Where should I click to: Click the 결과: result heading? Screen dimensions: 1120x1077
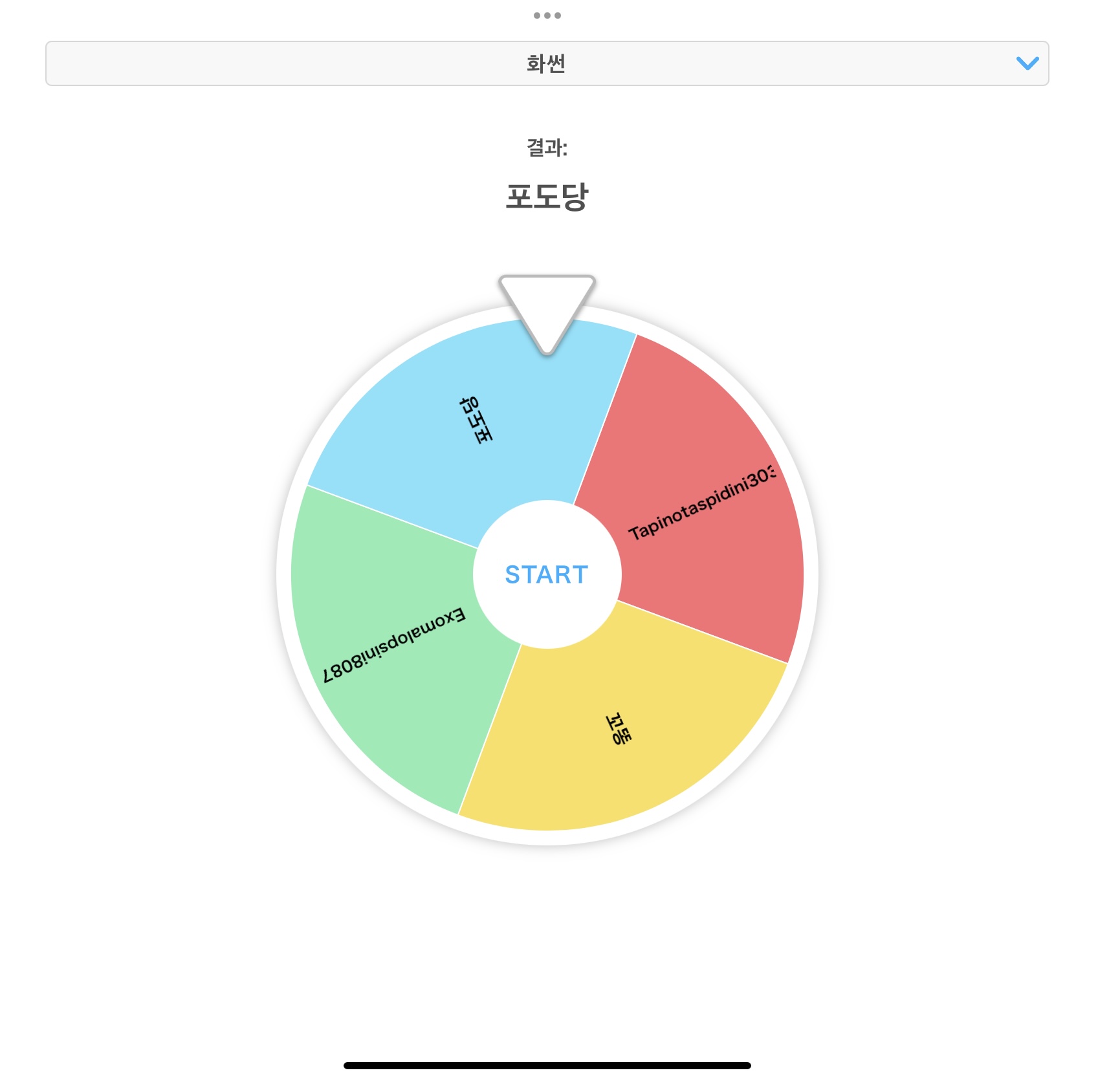(x=547, y=148)
